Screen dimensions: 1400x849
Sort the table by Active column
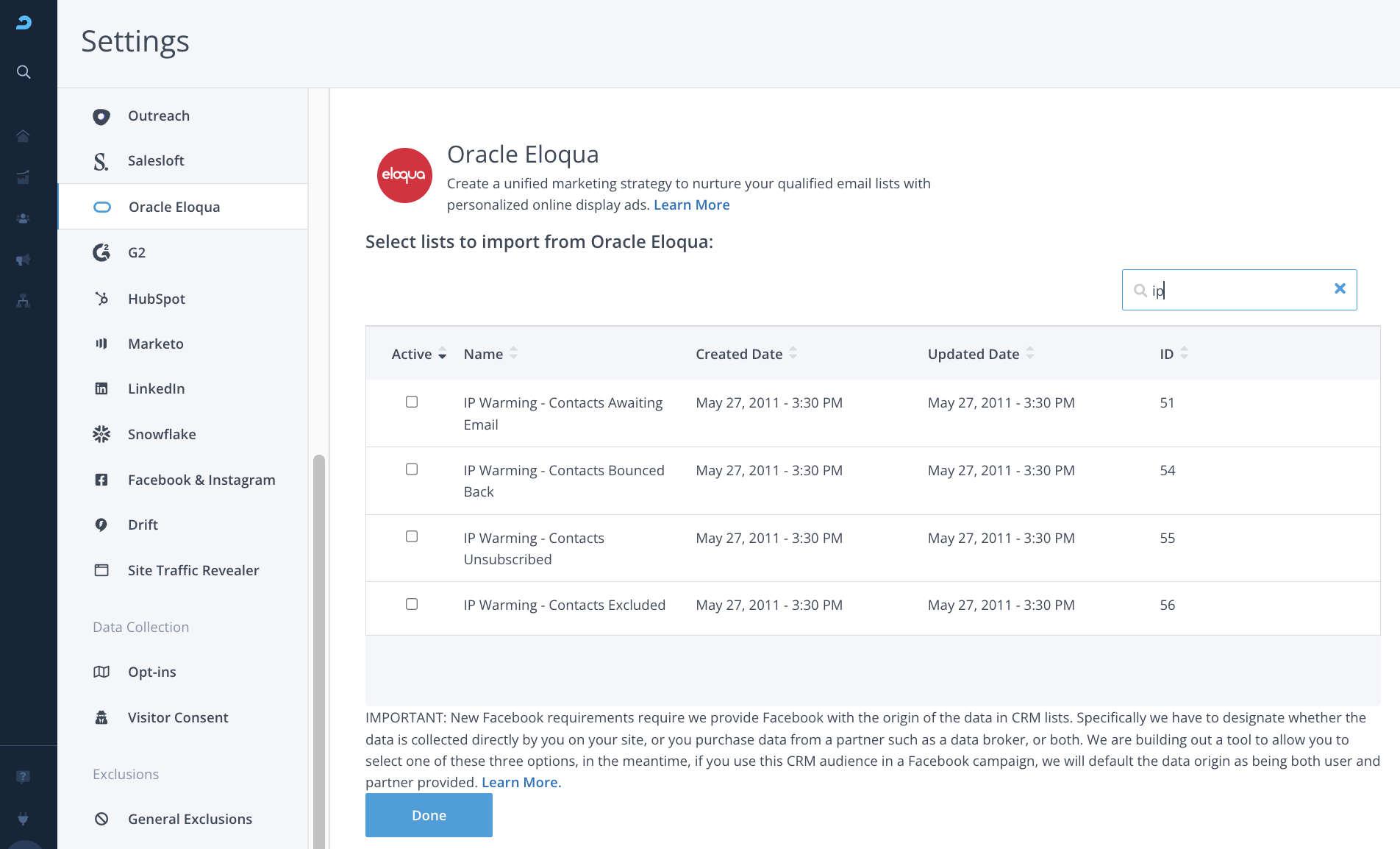pos(418,354)
